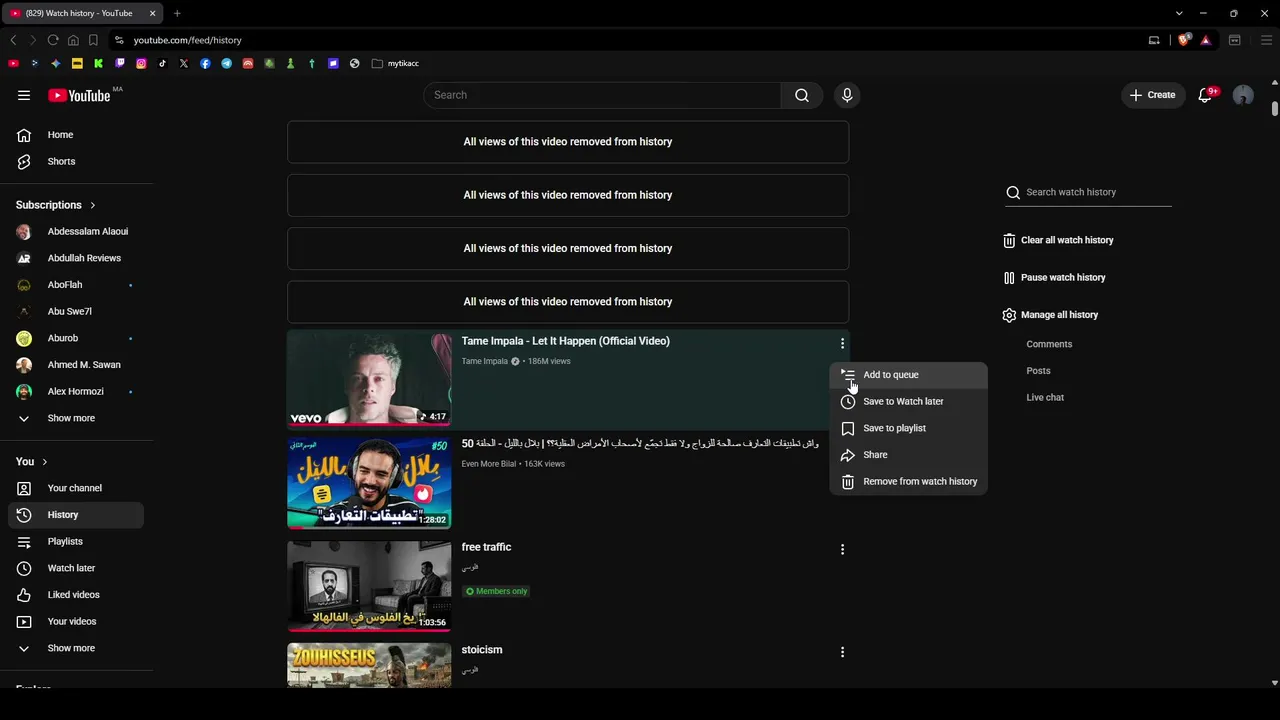
Task: Open the Tame Impala video's three-dot menu
Action: point(842,343)
